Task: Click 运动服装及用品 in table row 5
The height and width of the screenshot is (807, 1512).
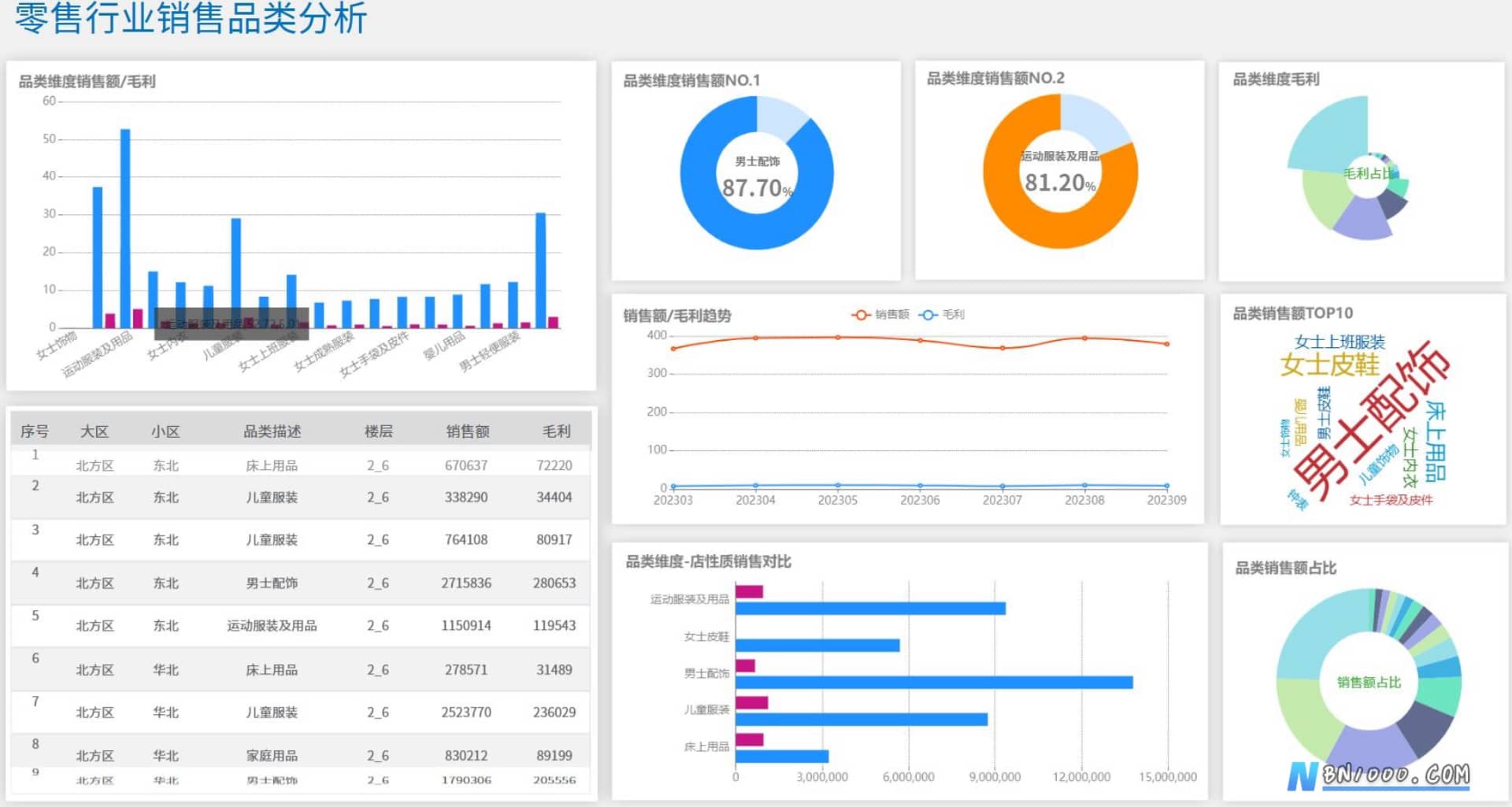Action: pyautogui.click(x=272, y=626)
